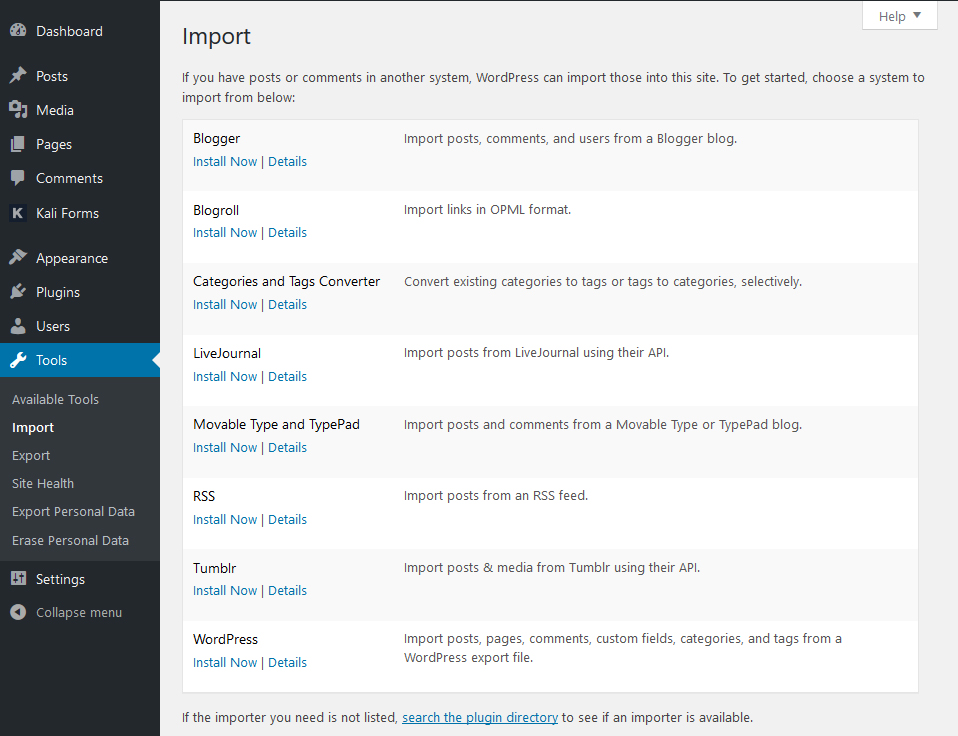Click the Appearance paintbrush icon

click(x=18, y=257)
